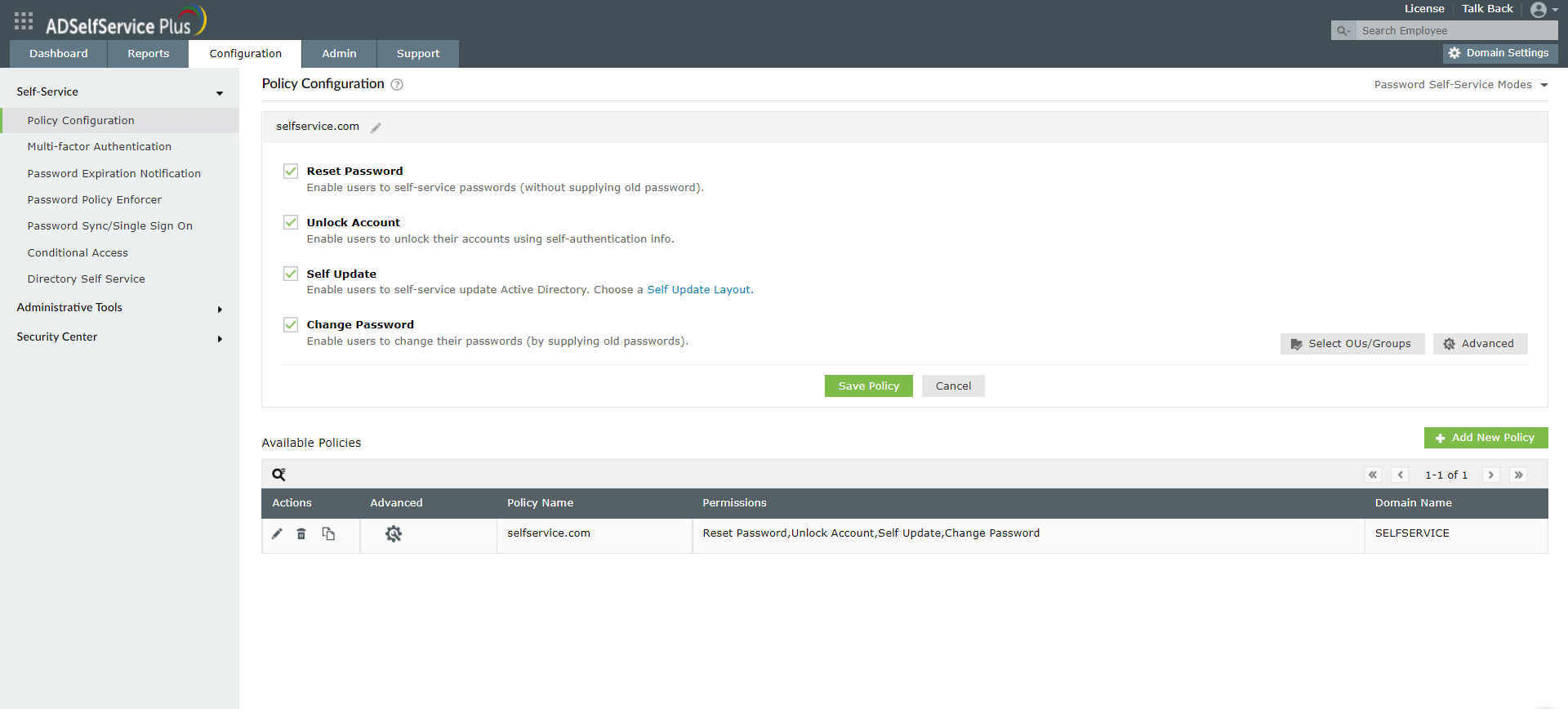The image size is (1568, 709).
Task: Open Policy Configuration help icon
Action: (397, 84)
